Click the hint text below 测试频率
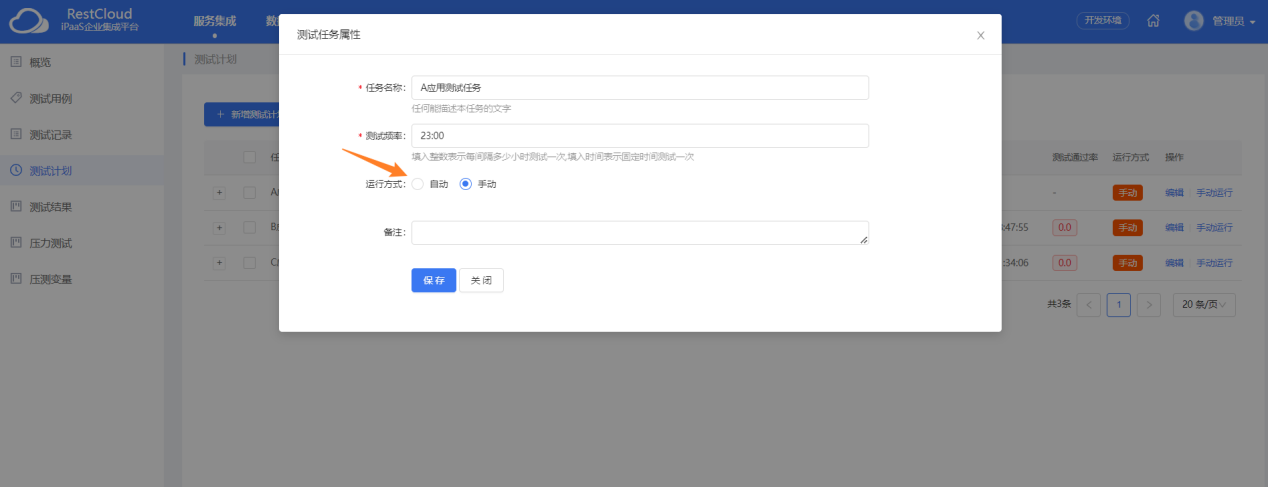 point(553,157)
